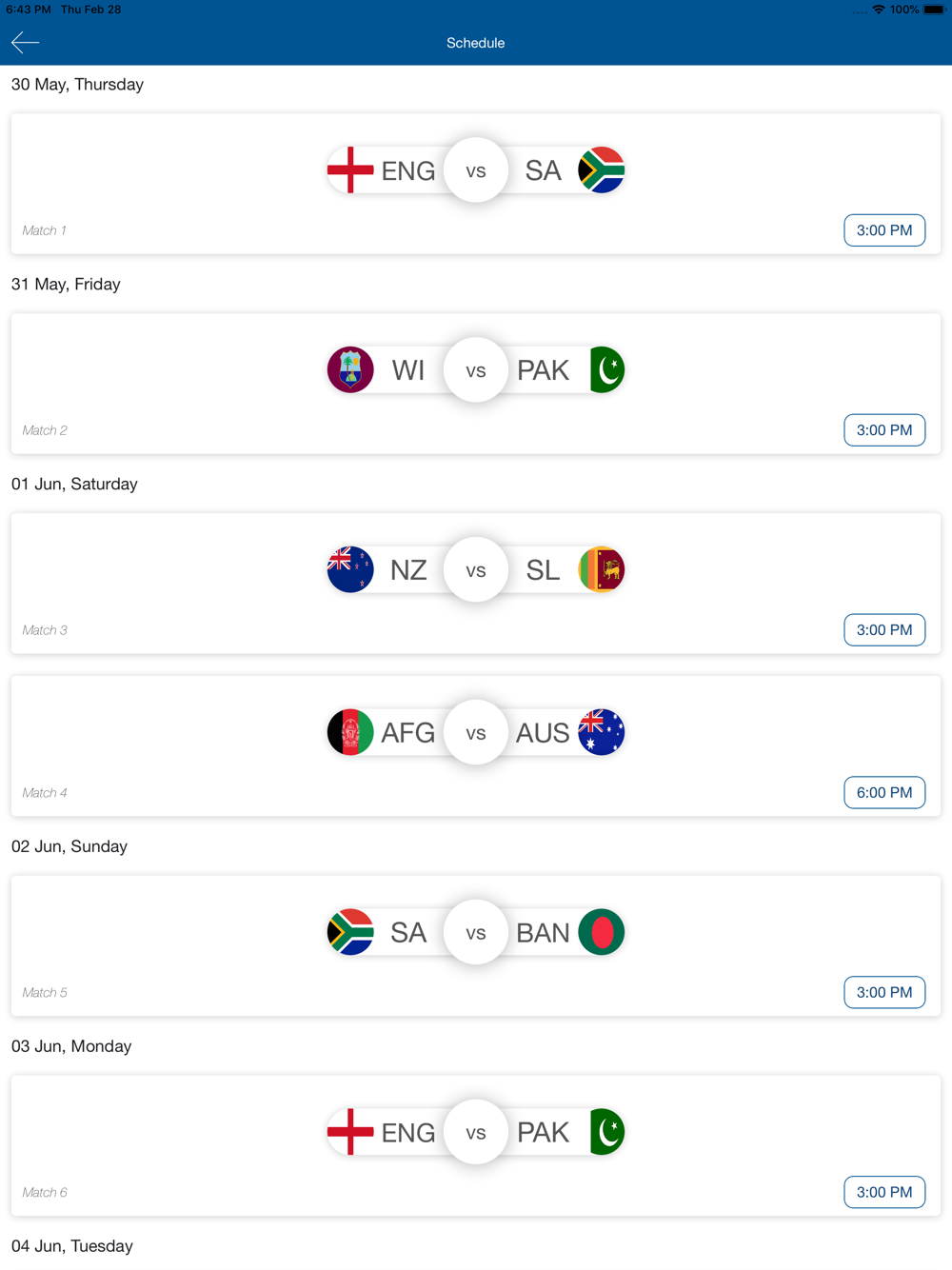Viewport: 952px width, 1270px height.
Task: Tap 3:00 PM button for Match 1
Action: 884,230
